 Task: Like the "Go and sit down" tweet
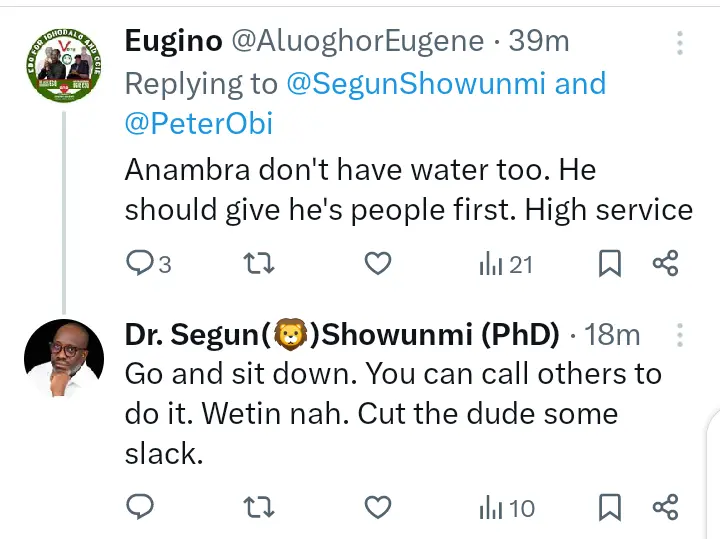377,508
